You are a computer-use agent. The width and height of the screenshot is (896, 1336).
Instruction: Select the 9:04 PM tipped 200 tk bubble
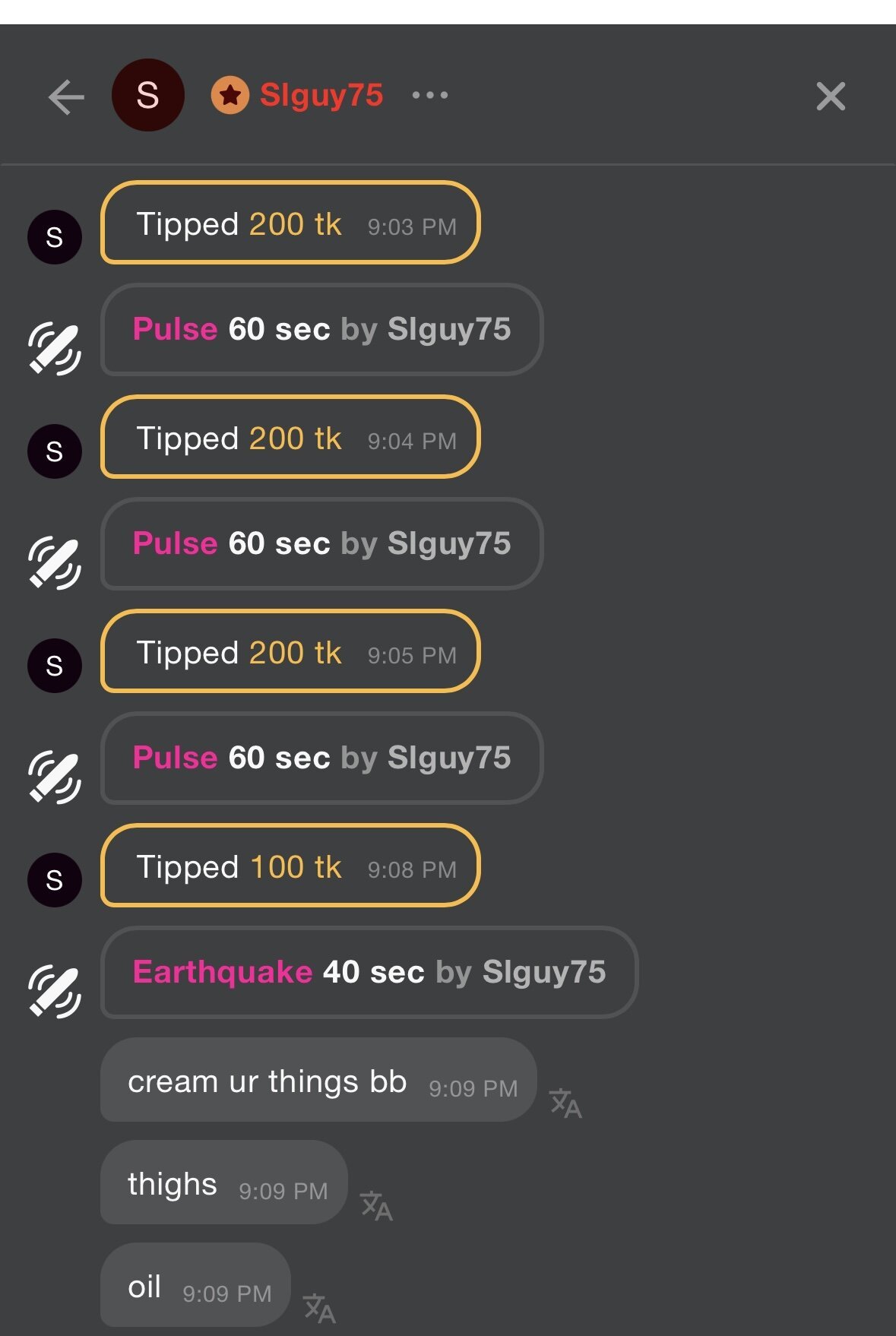click(x=290, y=437)
